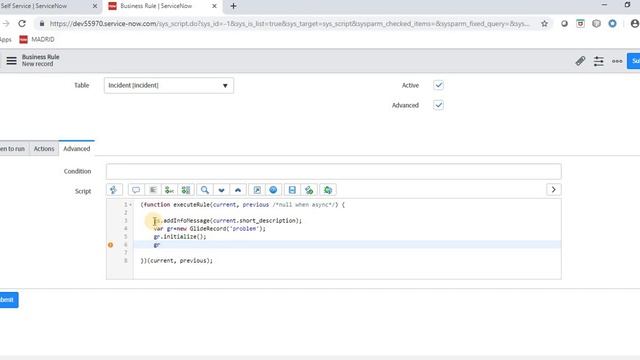Open the hamburger context menu icon
This screenshot has height=360, width=640.
click(11, 61)
